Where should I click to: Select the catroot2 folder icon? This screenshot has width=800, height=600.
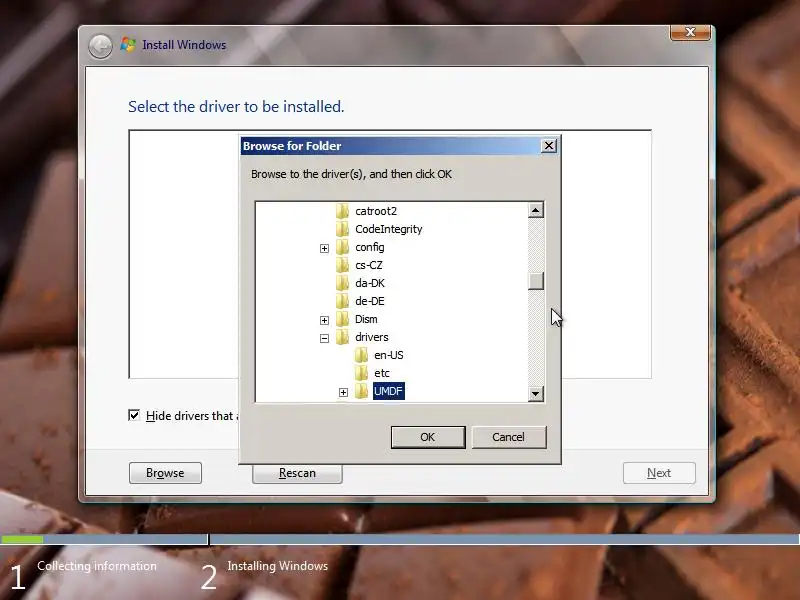342,211
